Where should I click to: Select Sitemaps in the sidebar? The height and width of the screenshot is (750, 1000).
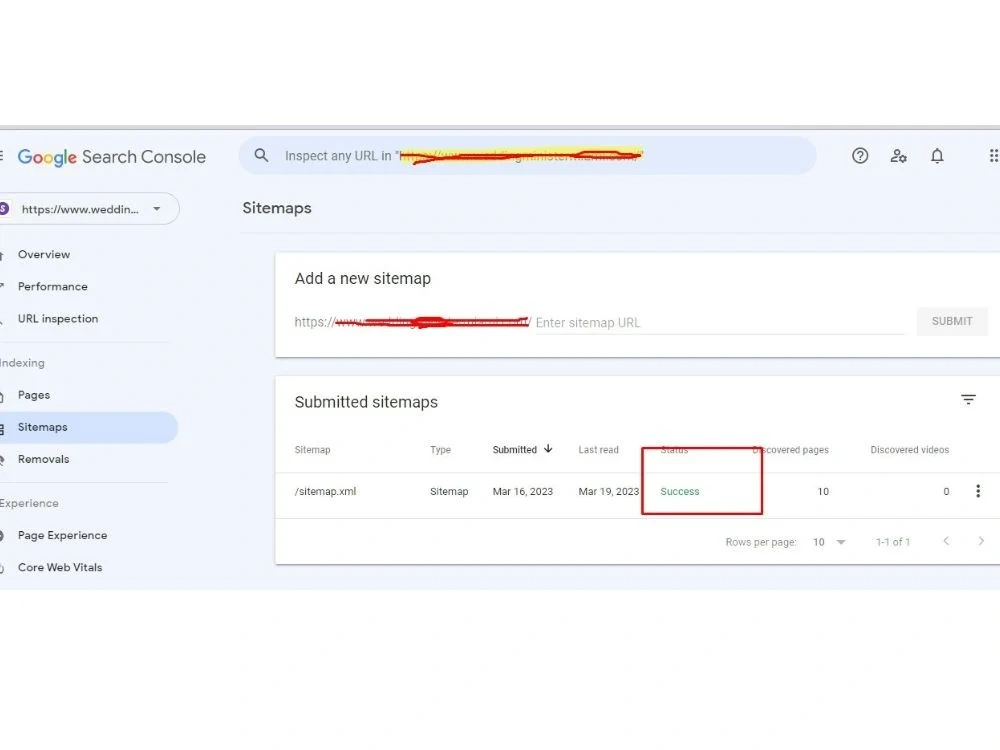[x=88, y=427]
